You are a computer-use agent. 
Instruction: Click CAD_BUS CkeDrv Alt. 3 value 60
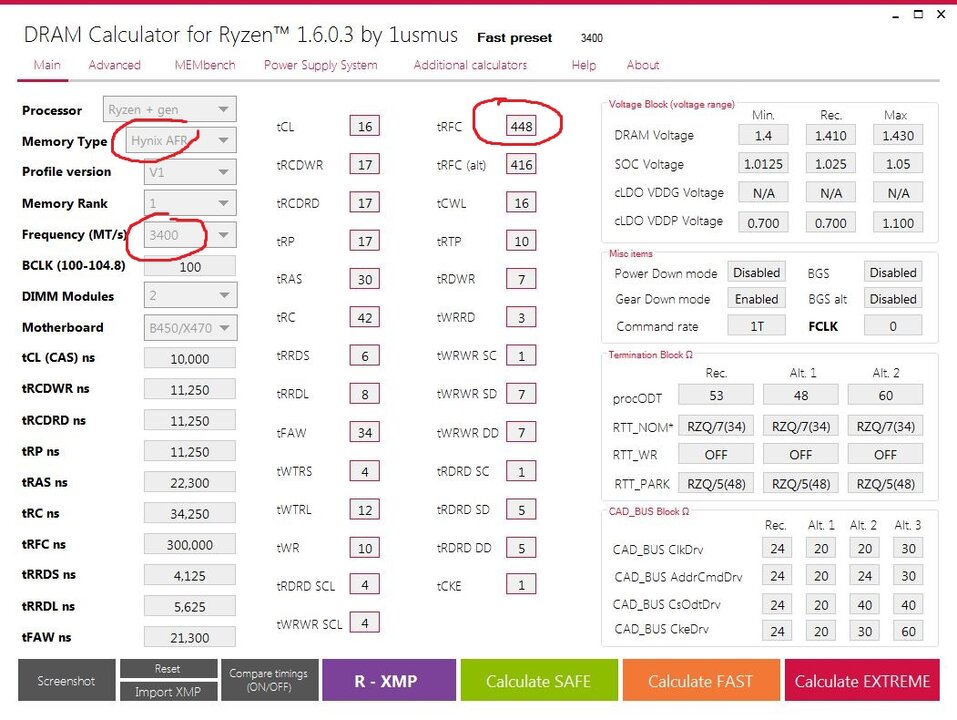pyautogui.click(x=908, y=631)
